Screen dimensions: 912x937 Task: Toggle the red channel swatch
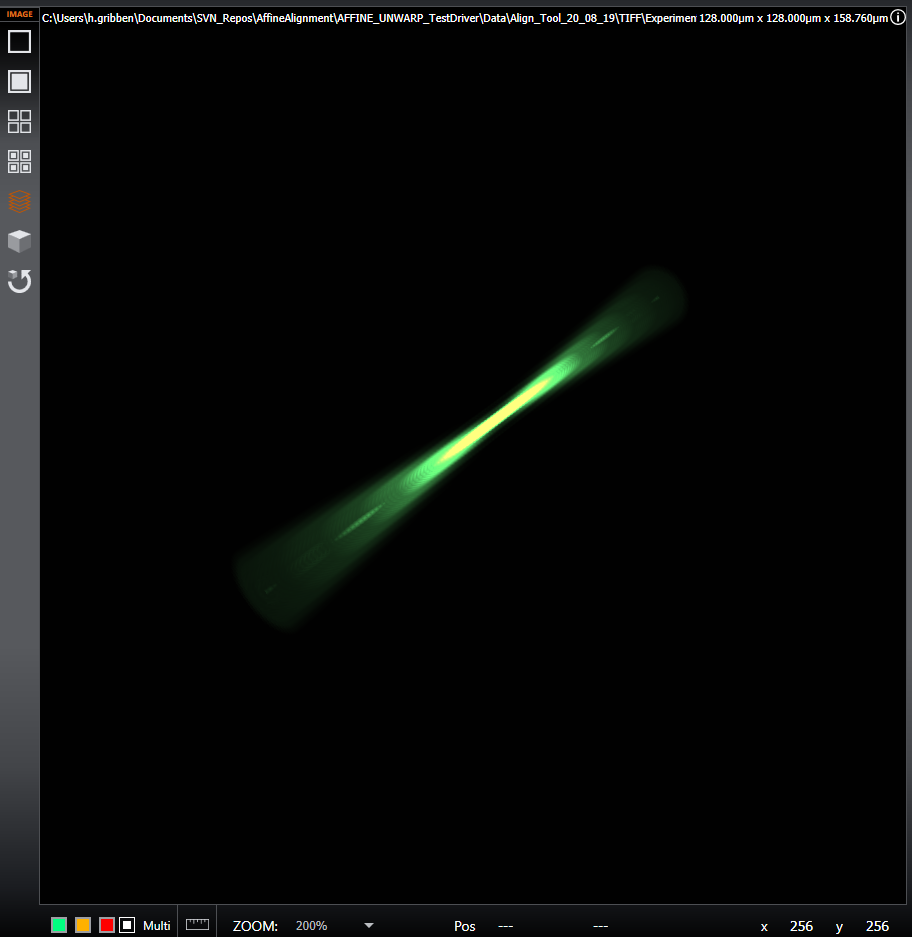click(x=107, y=926)
